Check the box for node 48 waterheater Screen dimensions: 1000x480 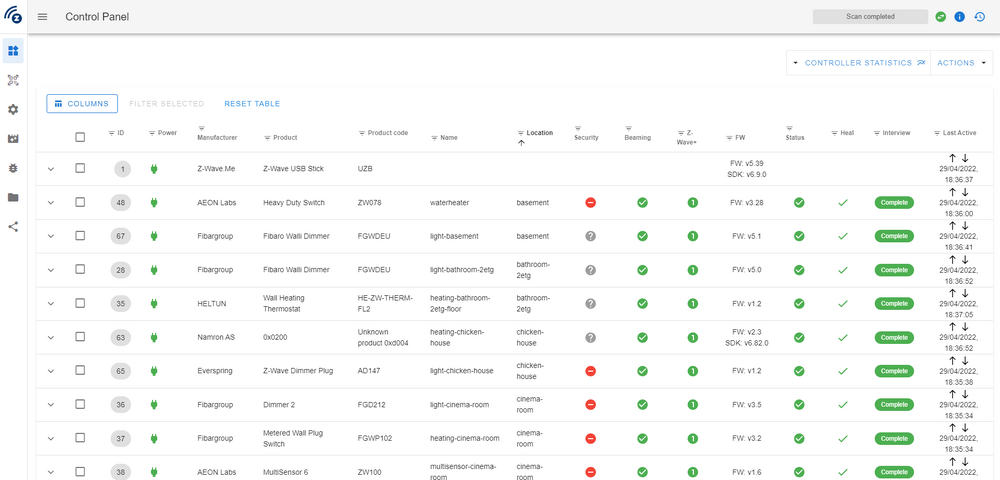coord(80,203)
